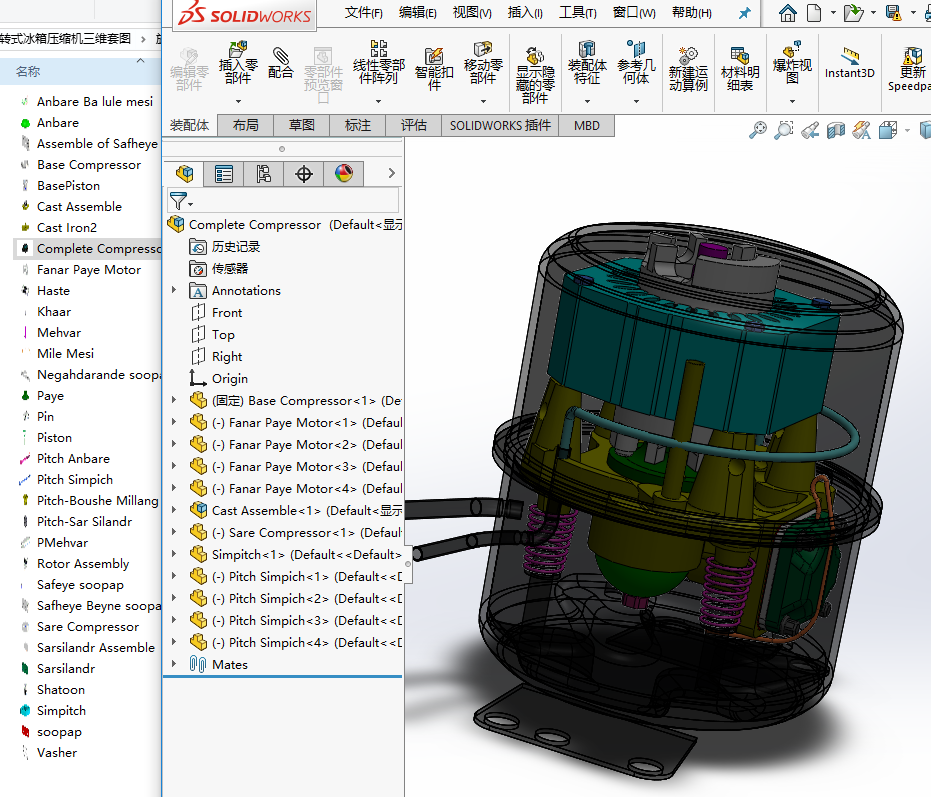This screenshot has height=797, width=931.
Task: Select the Rotor Assembly file in Explorer
Action: point(83,564)
